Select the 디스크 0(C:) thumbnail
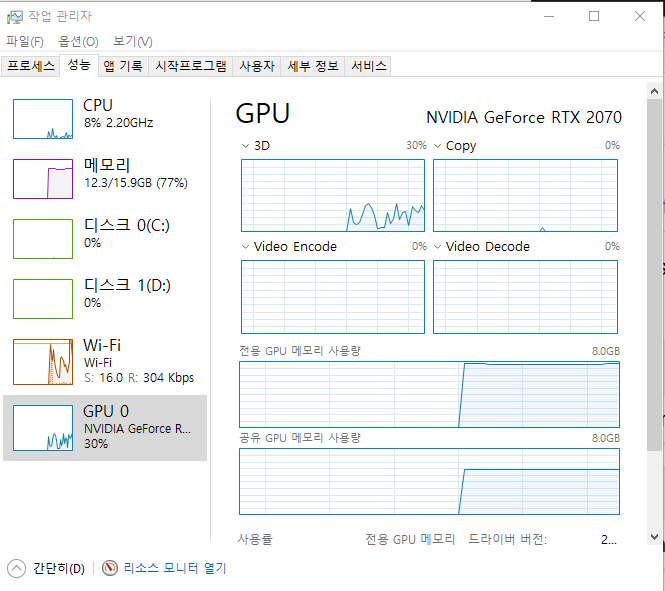 43,239
